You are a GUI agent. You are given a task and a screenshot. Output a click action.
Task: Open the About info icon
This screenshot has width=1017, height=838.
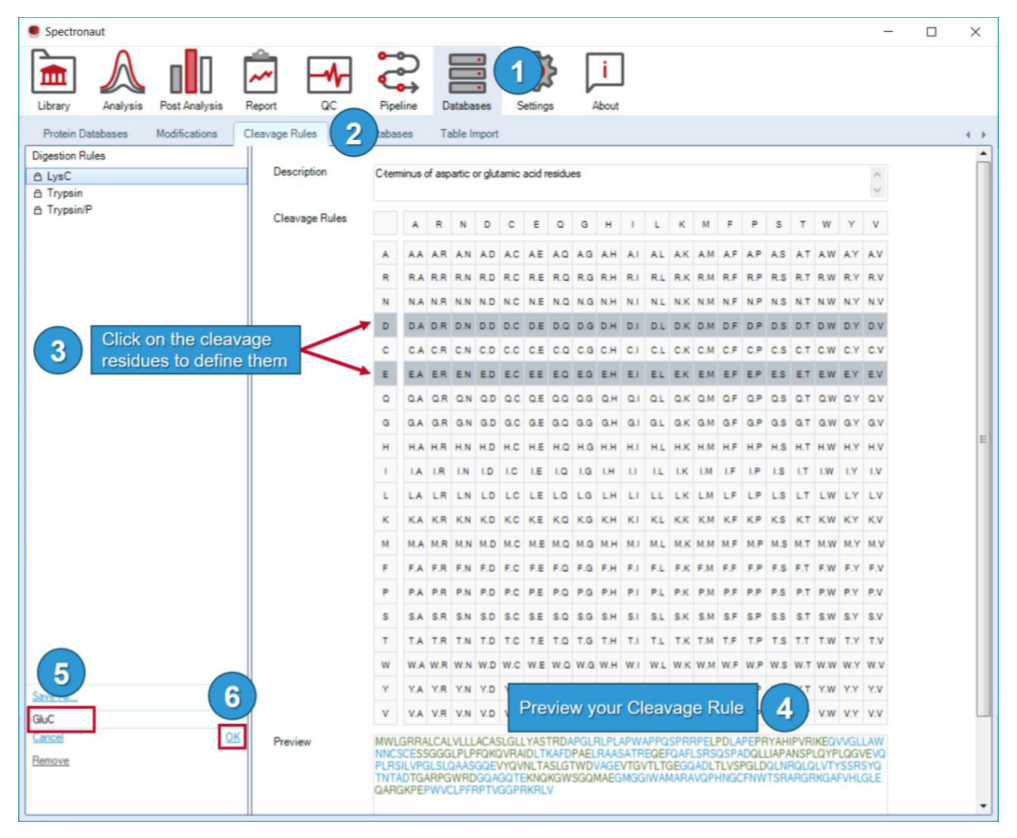pyautogui.click(x=604, y=80)
